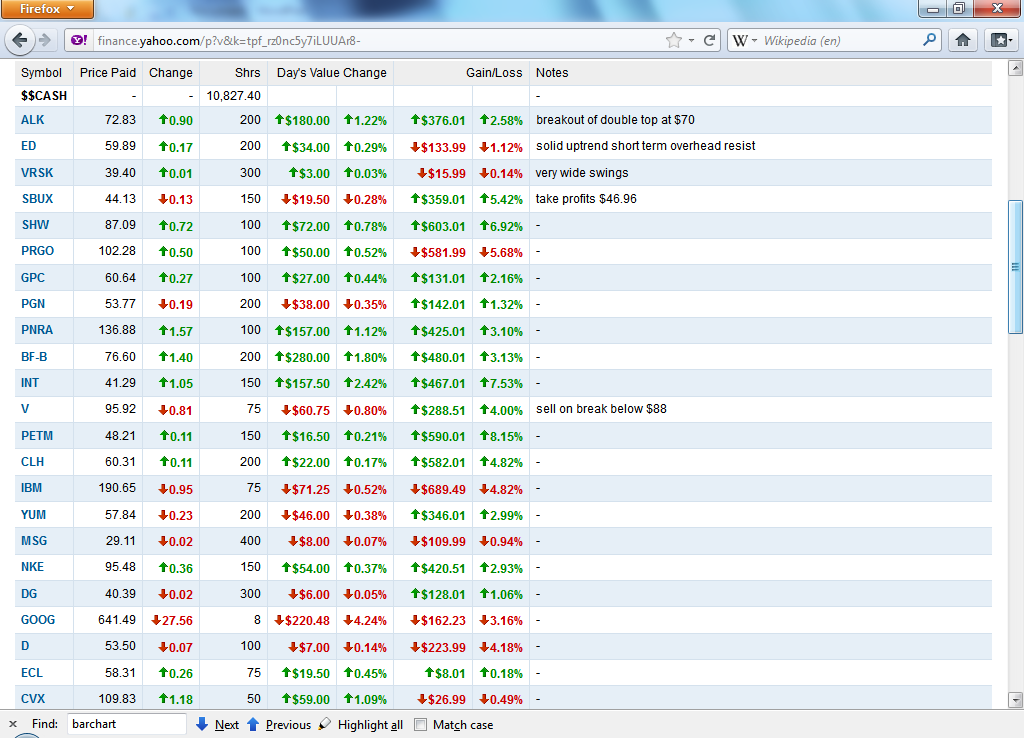Open the CVX ticker link

33,699
